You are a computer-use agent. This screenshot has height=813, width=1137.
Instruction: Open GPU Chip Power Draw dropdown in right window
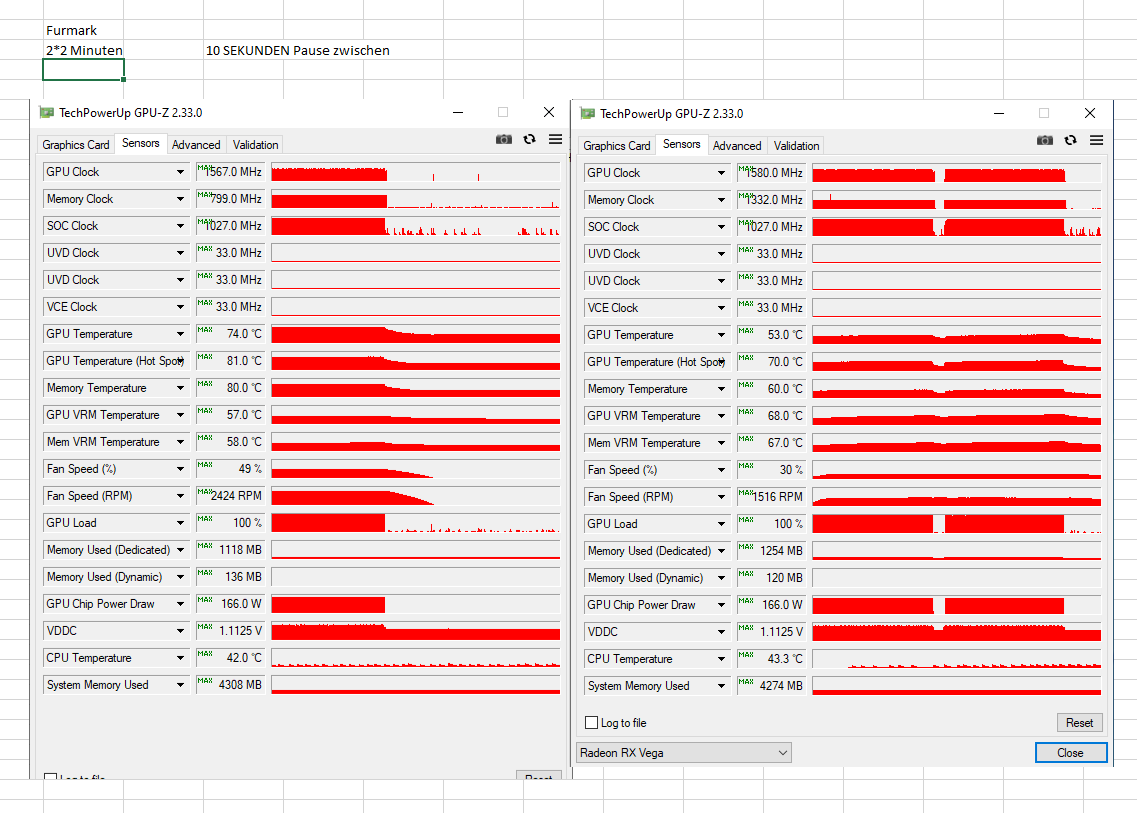pyautogui.click(x=721, y=605)
